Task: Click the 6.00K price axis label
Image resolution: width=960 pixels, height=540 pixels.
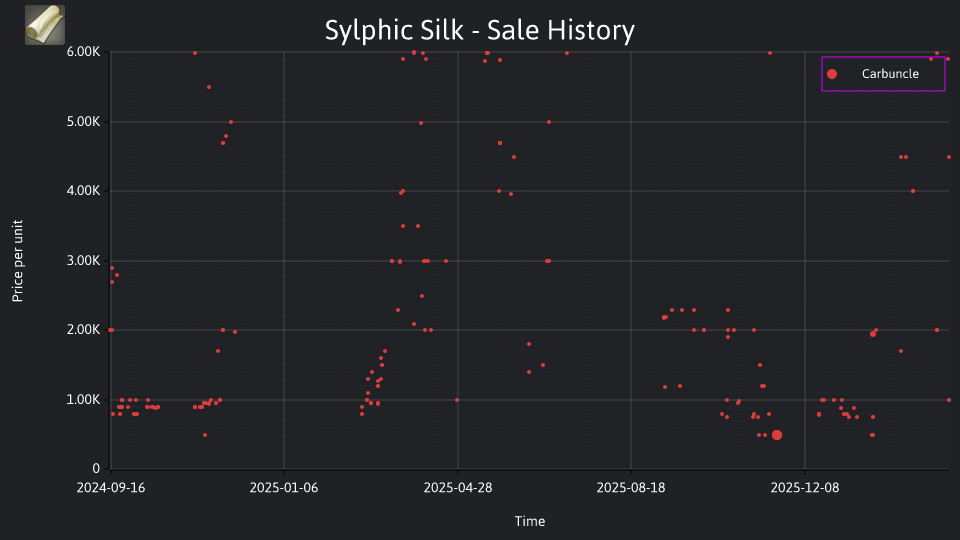Action: click(83, 52)
